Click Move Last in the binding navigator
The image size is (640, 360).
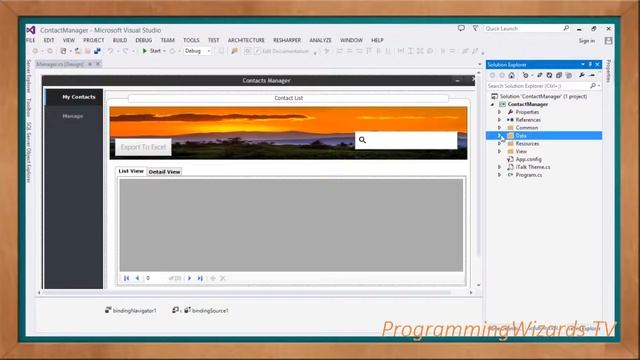coord(200,278)
